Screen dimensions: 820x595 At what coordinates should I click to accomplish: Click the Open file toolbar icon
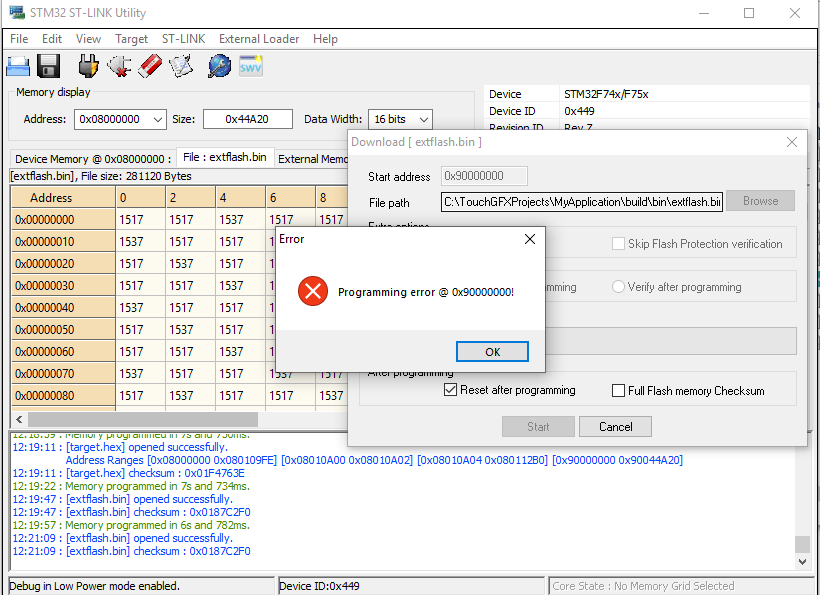point(18,66)
